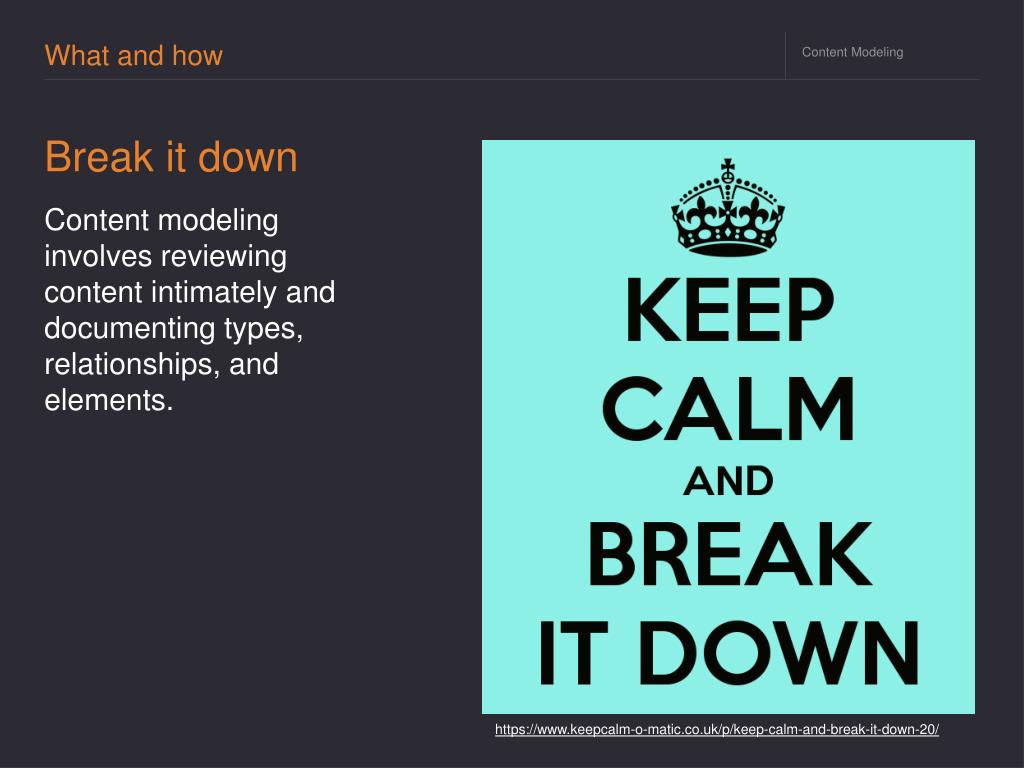Click the word 'AND' on the poster

pyautogui.click(x=728, y=481)
